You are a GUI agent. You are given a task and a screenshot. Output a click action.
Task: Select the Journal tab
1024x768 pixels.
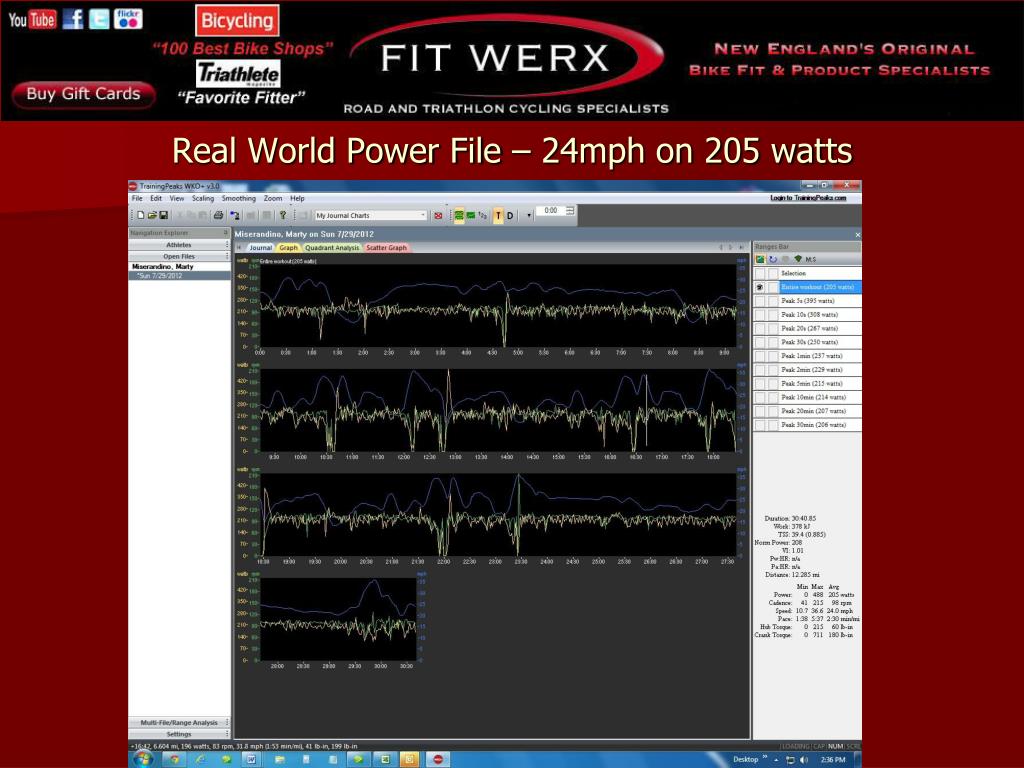(x=260, y=248)
